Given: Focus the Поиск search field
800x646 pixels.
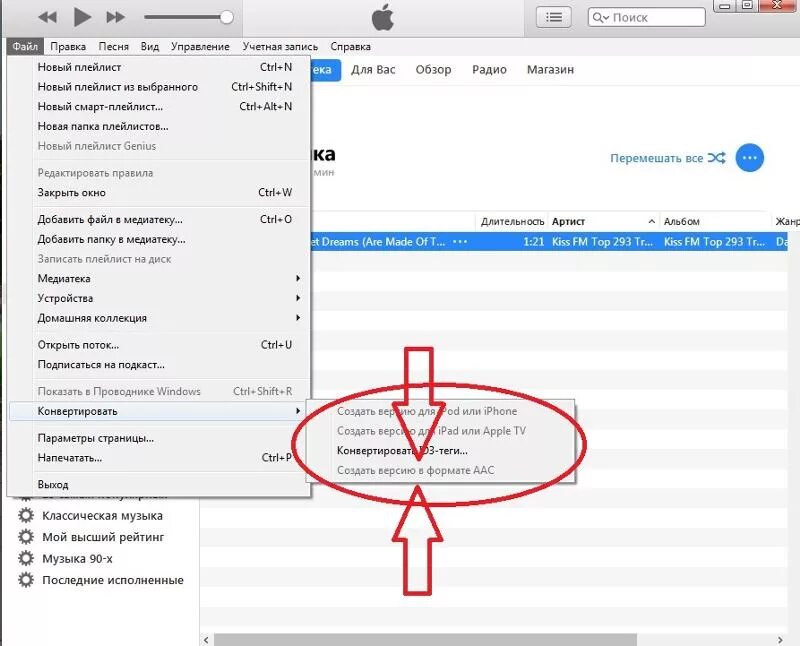Looking at the screenshot, I should 646,17.
